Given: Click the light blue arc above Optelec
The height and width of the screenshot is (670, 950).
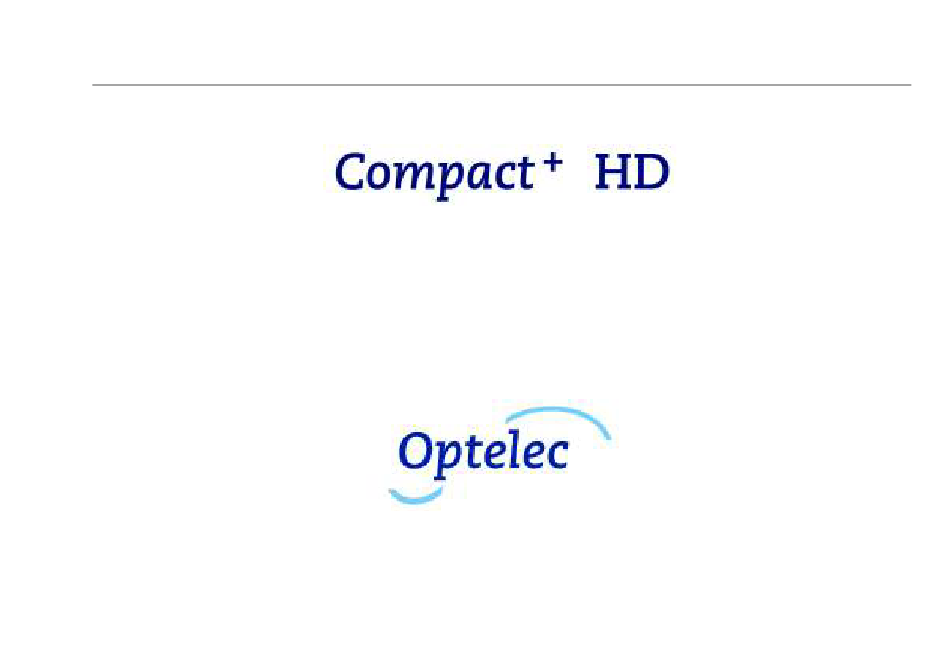Looking at the screenshot, I should pos(558,420).
